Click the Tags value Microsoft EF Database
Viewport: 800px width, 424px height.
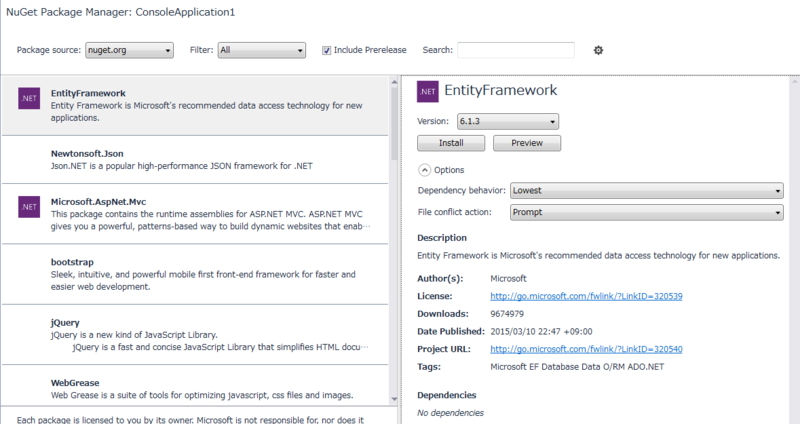click(577, 367)
